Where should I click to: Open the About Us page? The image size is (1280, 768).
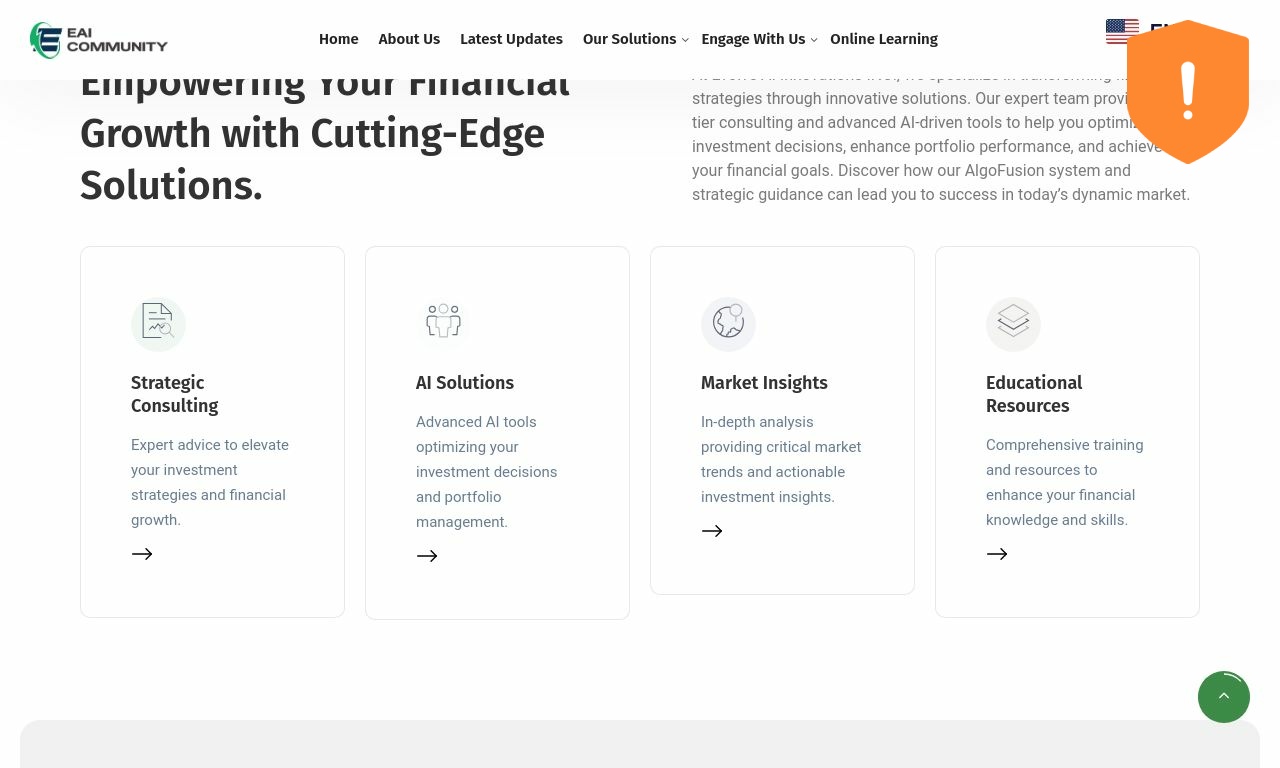pos(409,40)
